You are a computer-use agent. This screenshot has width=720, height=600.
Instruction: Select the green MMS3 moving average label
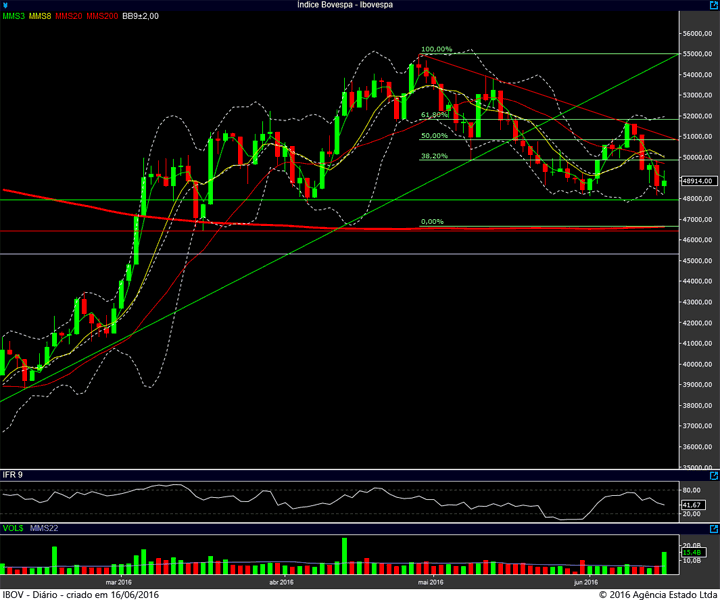(14, 16)
